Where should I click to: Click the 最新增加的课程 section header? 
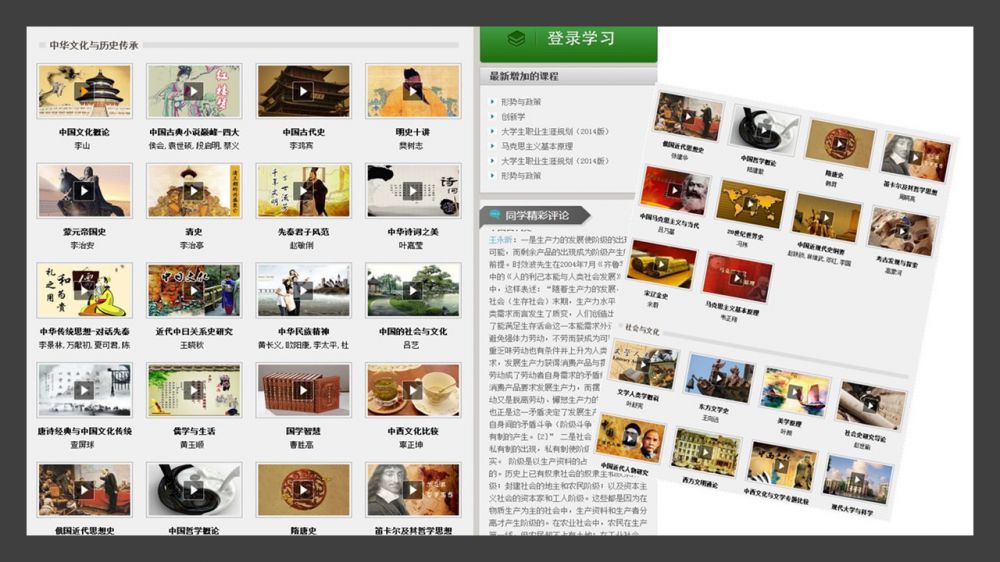(524, 76)
